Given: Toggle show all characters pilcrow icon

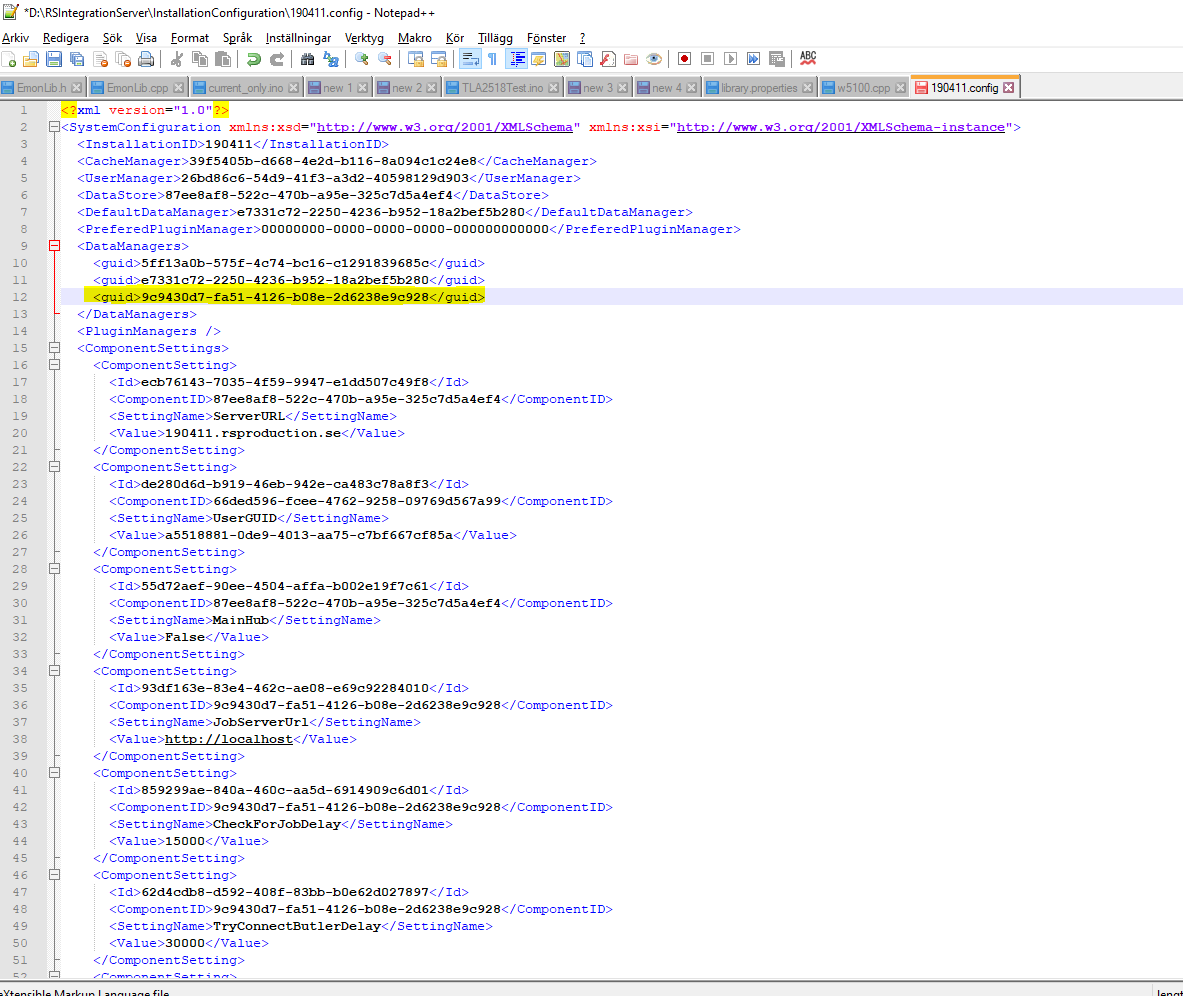Looking at the screenshot, I should 492,59.
